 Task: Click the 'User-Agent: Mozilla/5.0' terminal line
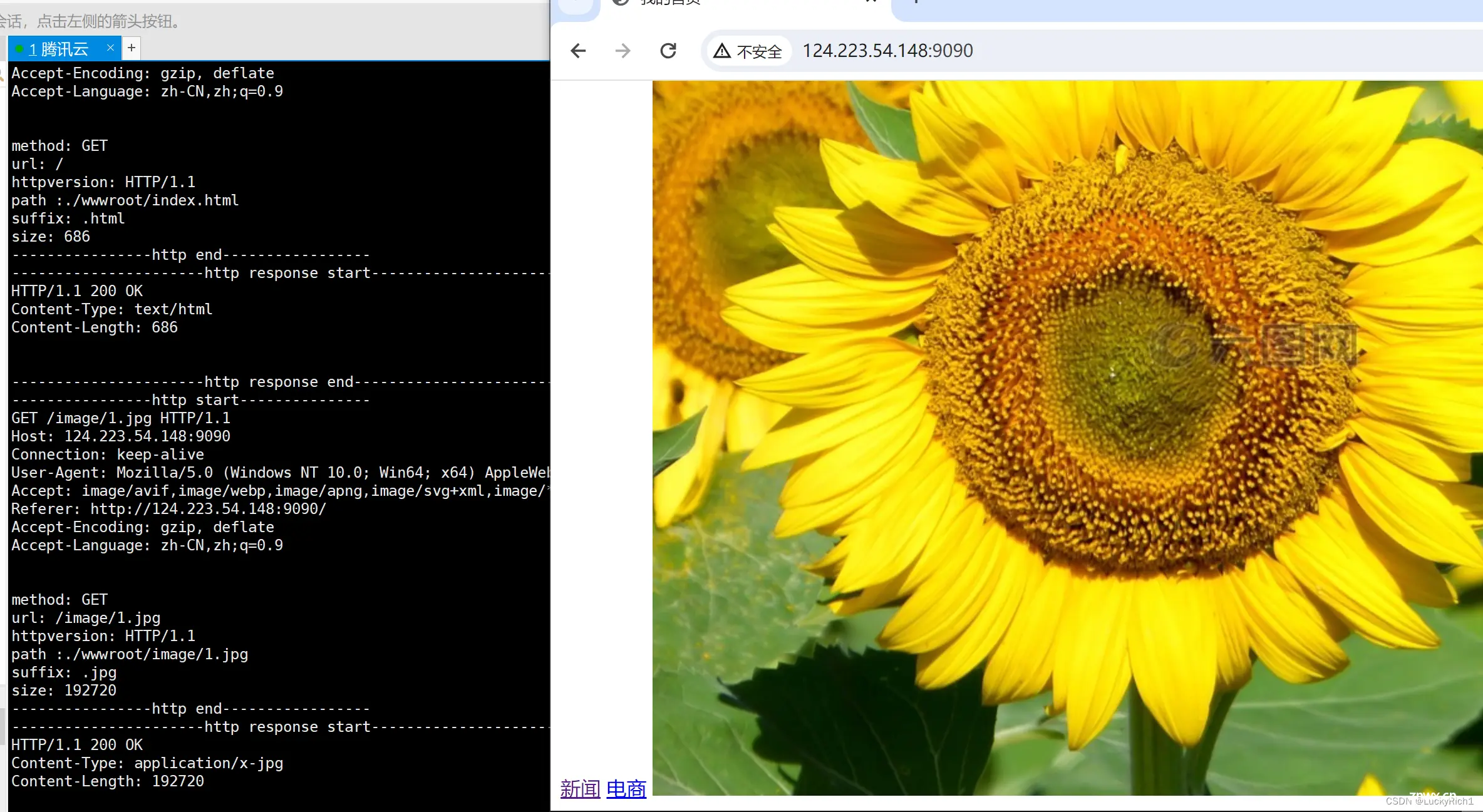coord(280,473)
